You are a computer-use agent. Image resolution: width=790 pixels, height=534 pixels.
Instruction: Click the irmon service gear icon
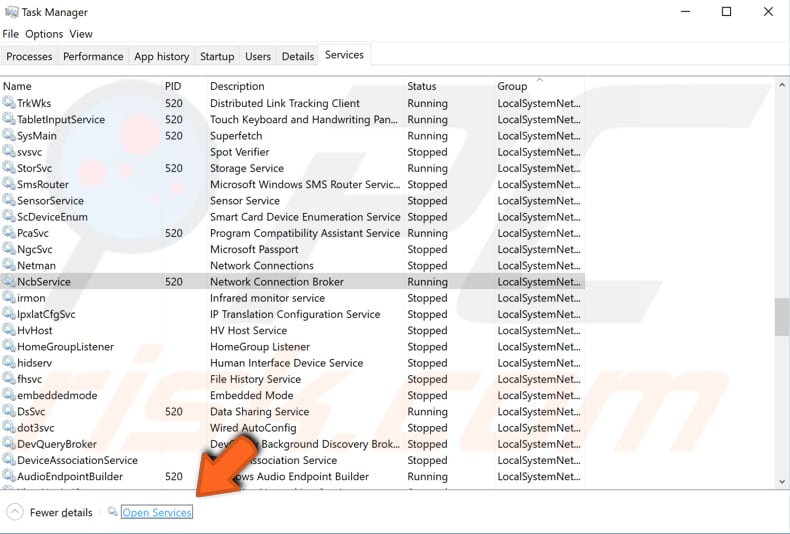(9, 297)
